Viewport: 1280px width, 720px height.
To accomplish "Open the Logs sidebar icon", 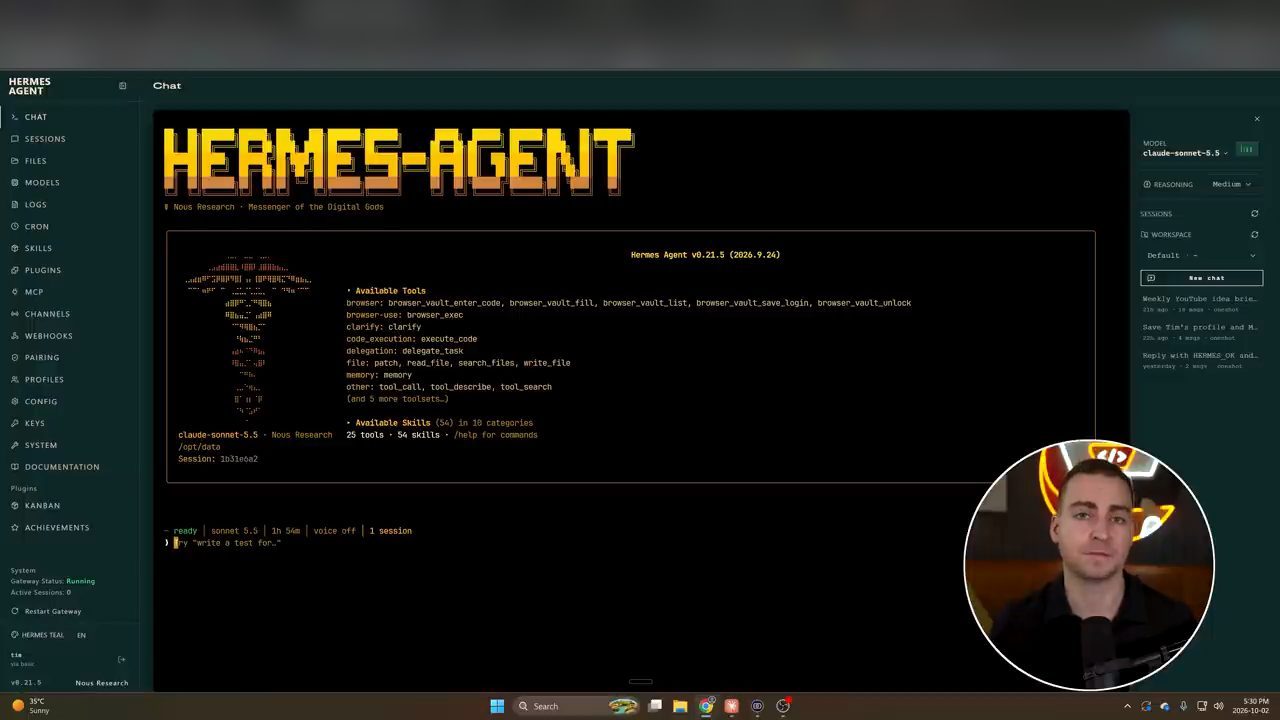I will pos(15,205).
